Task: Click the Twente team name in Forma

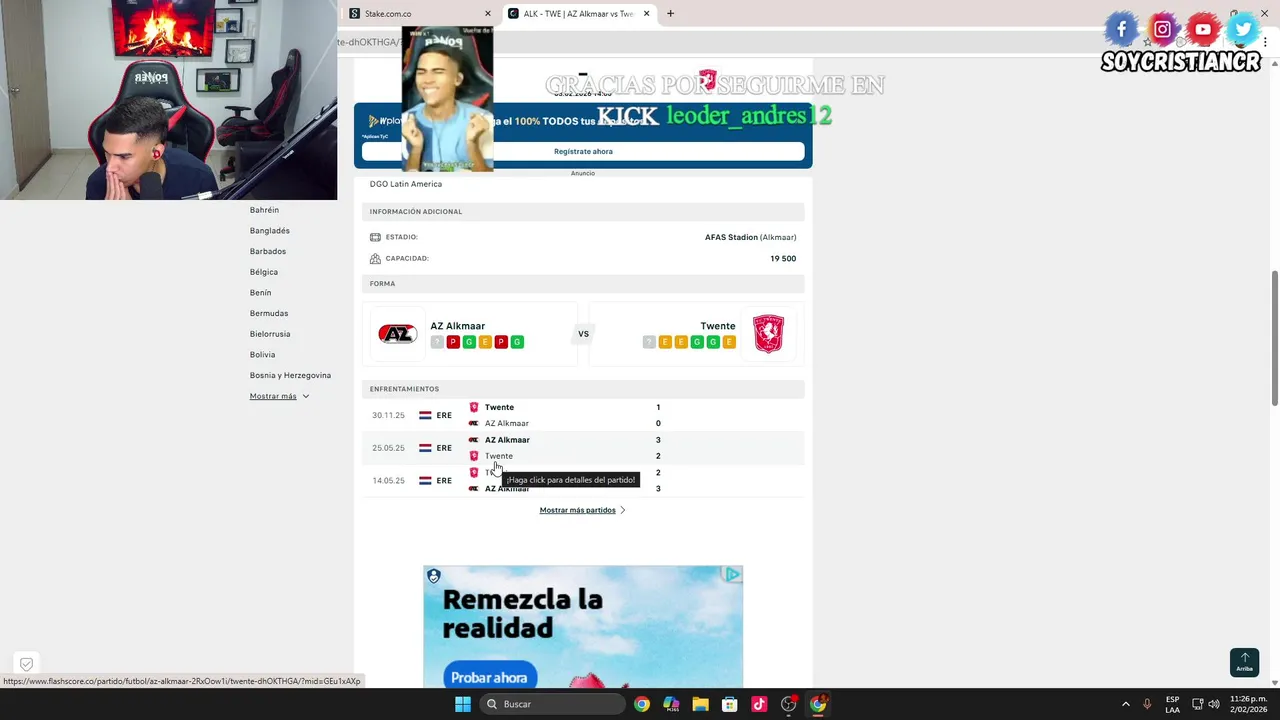Action: click(x=718, y=326)
